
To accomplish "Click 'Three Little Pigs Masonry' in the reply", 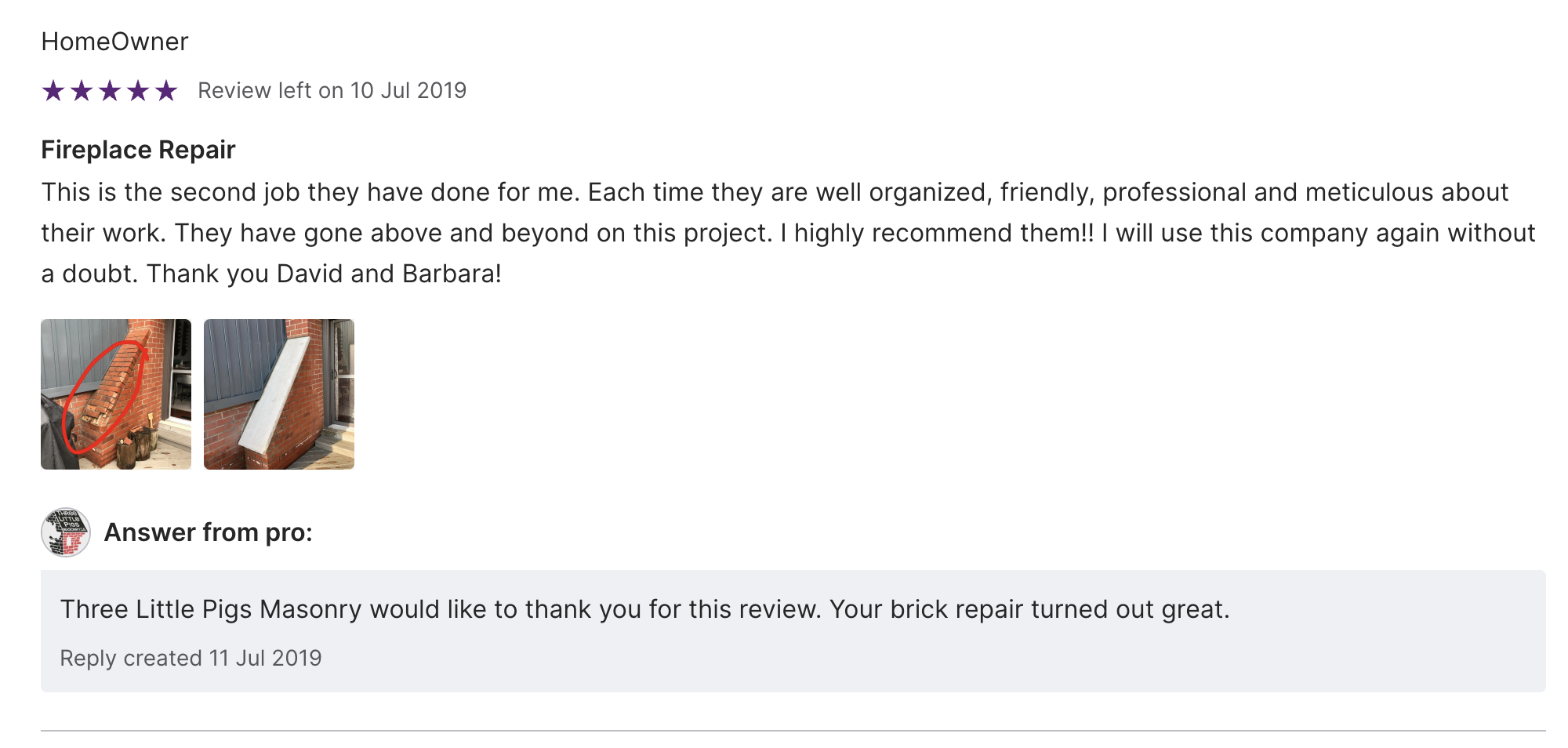I will coord(211,609).
